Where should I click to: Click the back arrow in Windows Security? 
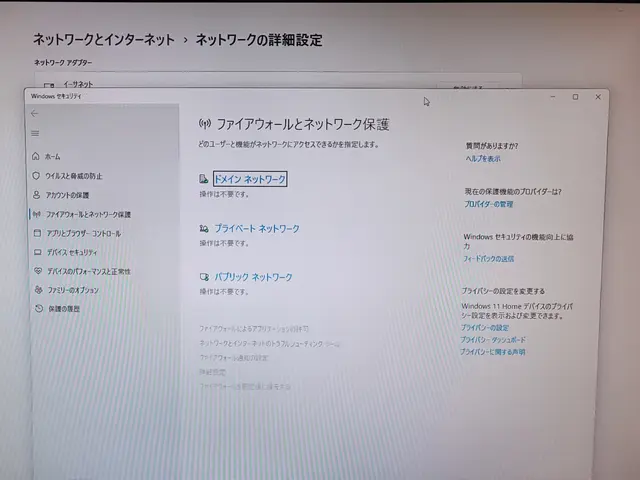click(x=34, y=113)
